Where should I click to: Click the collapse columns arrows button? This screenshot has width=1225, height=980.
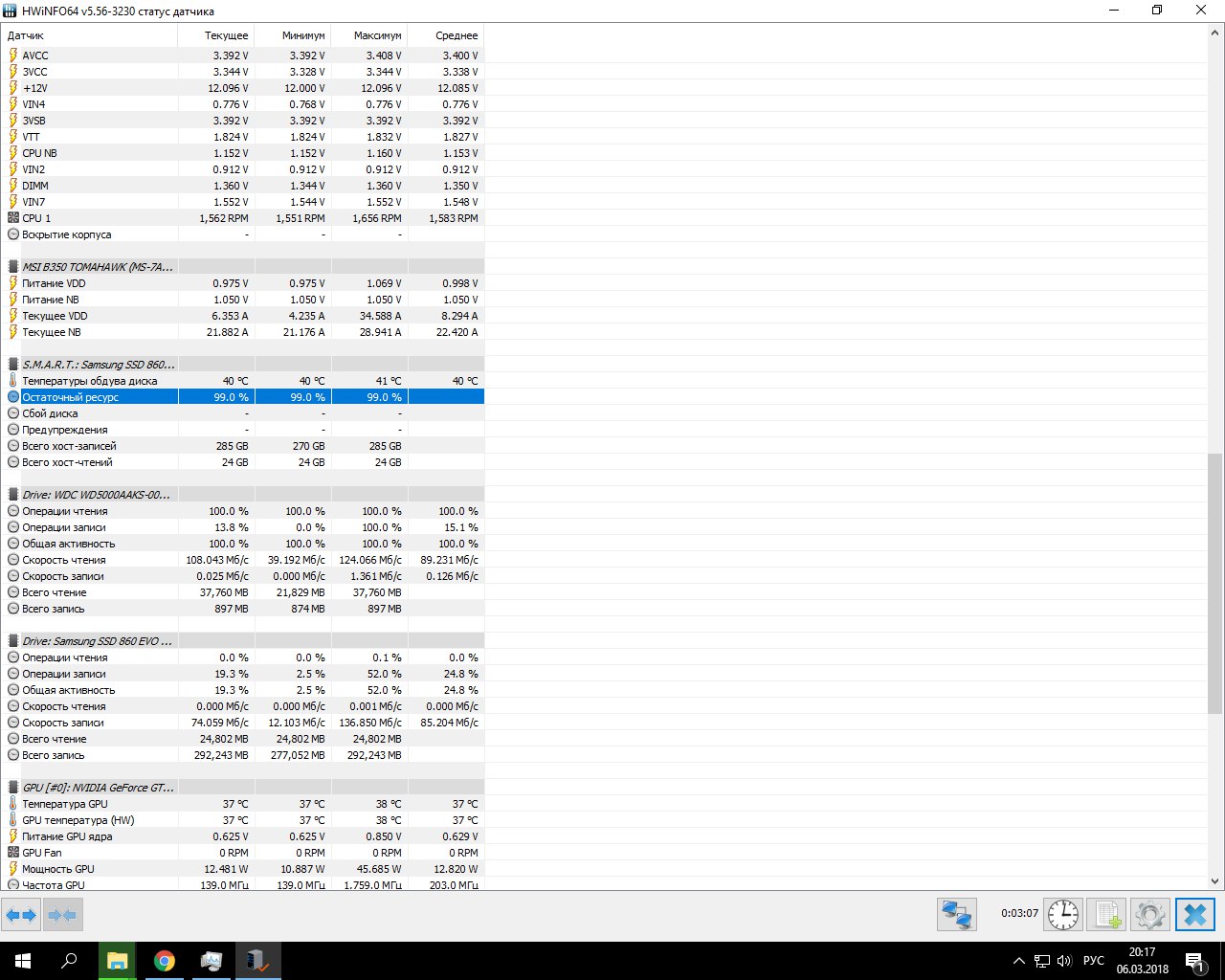62,915
